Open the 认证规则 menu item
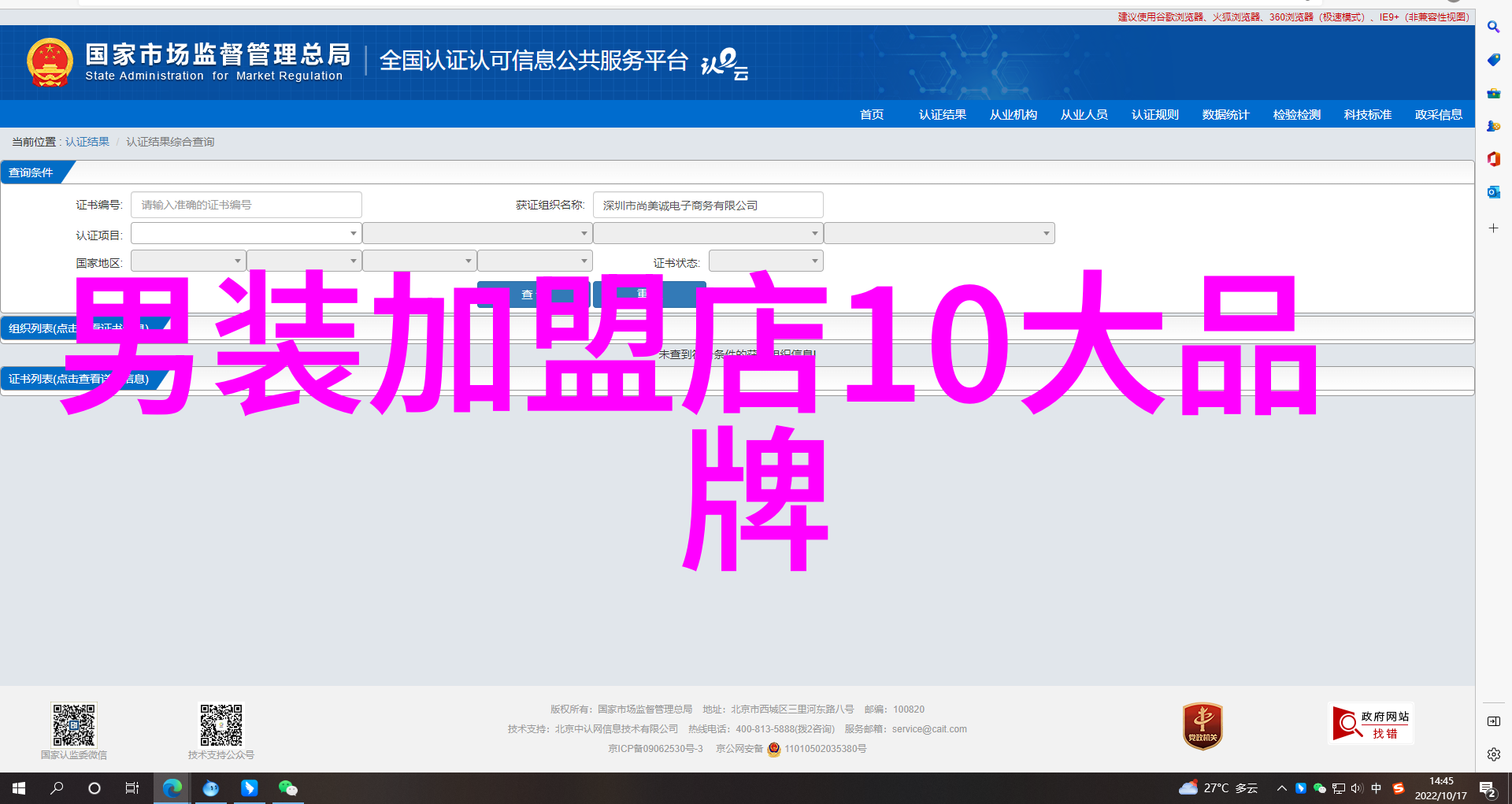 [x=1155, y=115]
